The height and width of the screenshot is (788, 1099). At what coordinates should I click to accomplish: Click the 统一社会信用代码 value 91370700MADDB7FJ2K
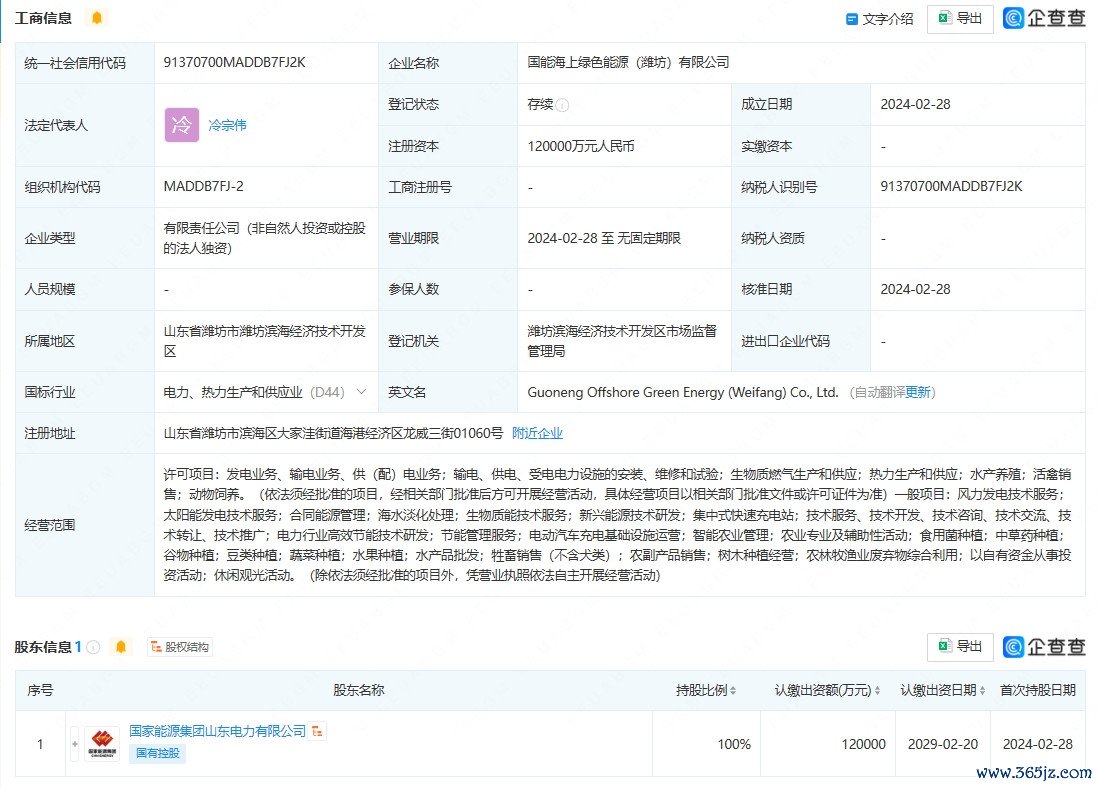[234, 62]
